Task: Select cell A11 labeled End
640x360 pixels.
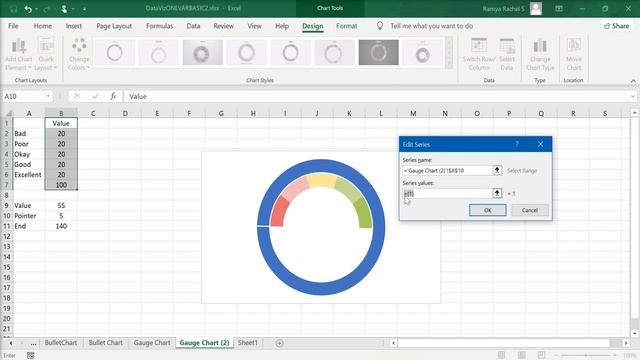Action: (x=29, y=226)
